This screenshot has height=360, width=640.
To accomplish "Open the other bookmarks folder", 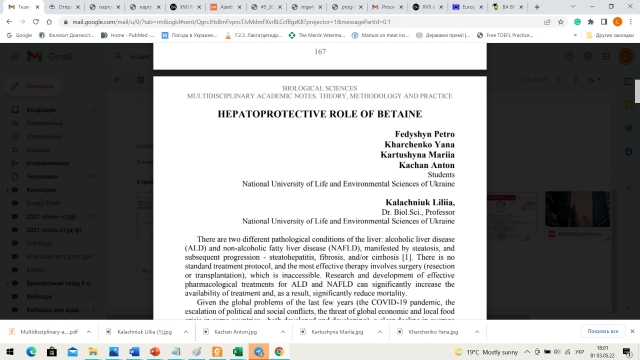I will (x=610, y=35).
